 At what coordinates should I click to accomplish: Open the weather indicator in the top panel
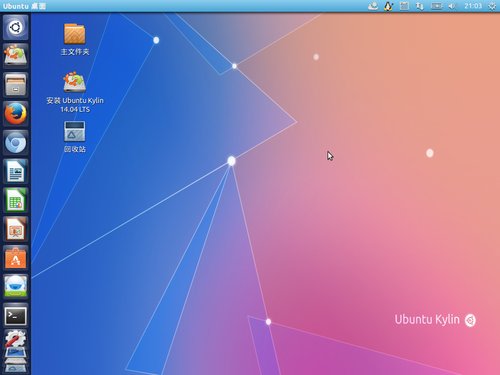[x=373, y=6]
